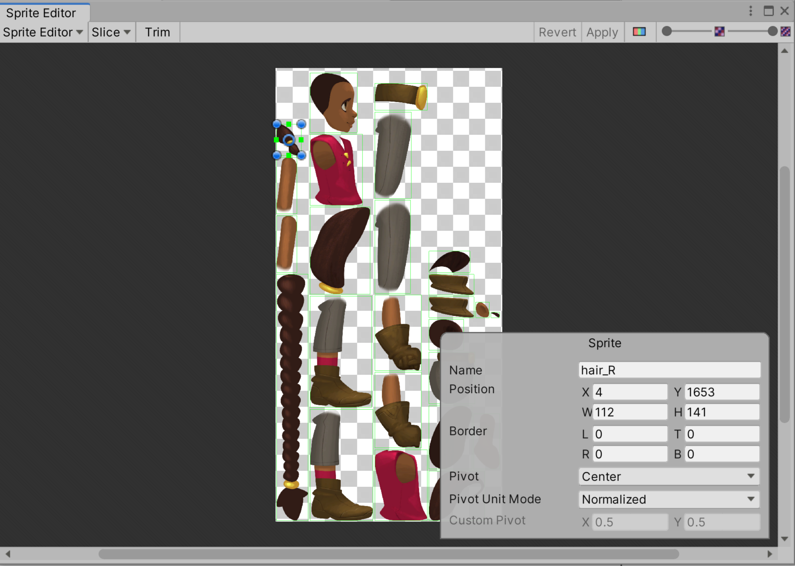795x566 pixels.
Task: Maximize the Sprite Editor window
Action: [x=768, y=11]
